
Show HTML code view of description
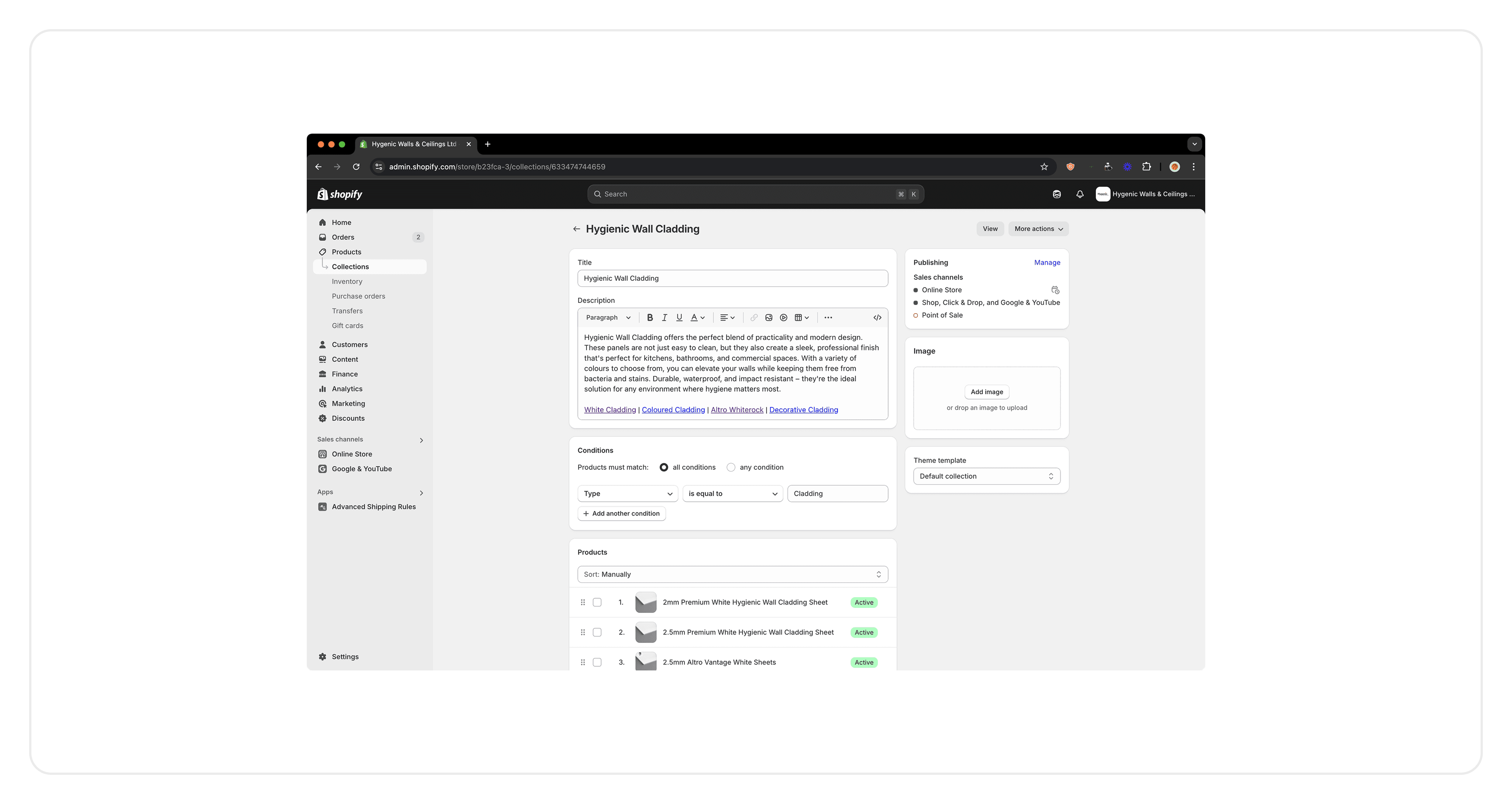click(x=877, y=318)
